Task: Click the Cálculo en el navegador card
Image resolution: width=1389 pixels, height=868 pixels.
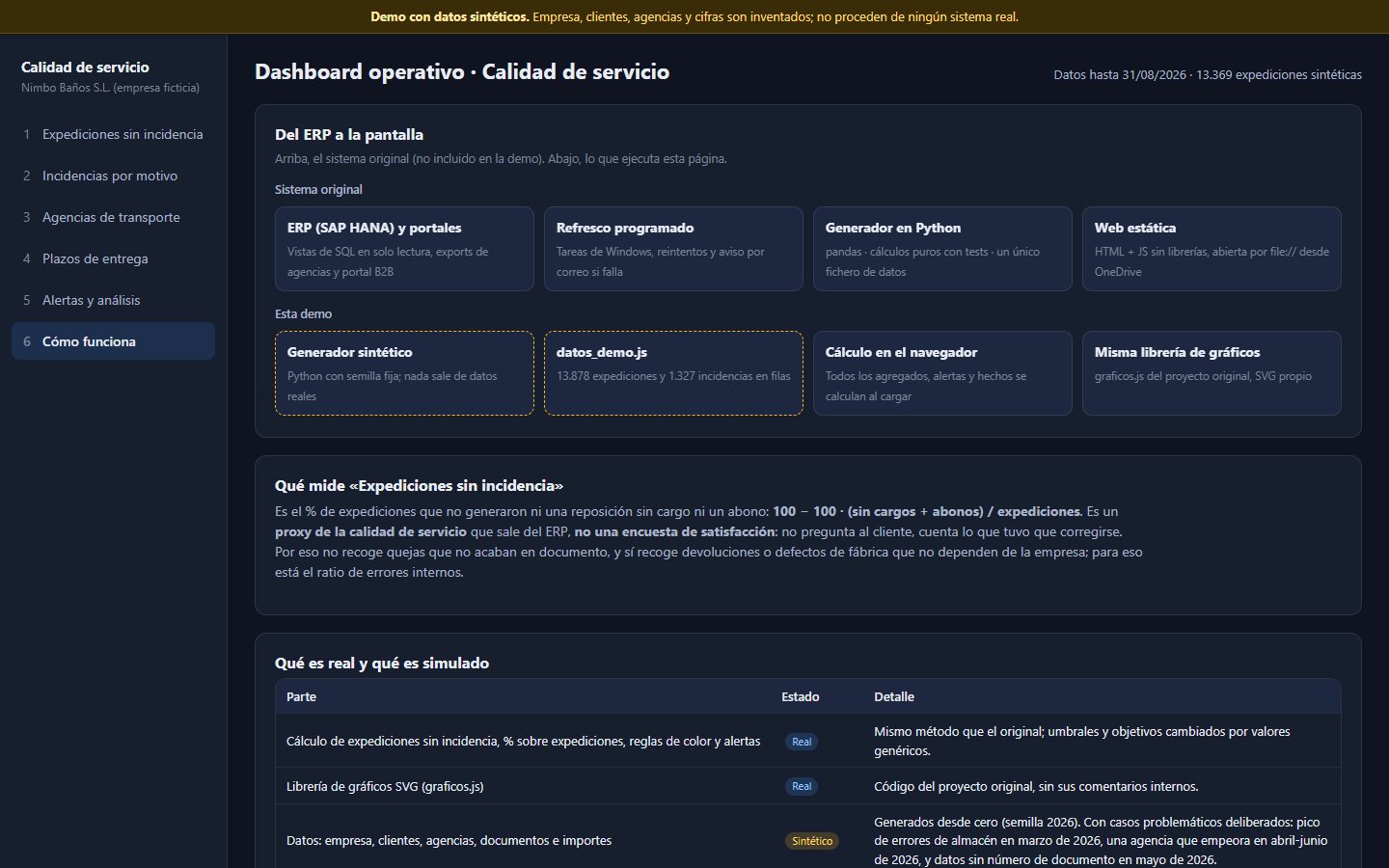Action: (x=942, y=373)
